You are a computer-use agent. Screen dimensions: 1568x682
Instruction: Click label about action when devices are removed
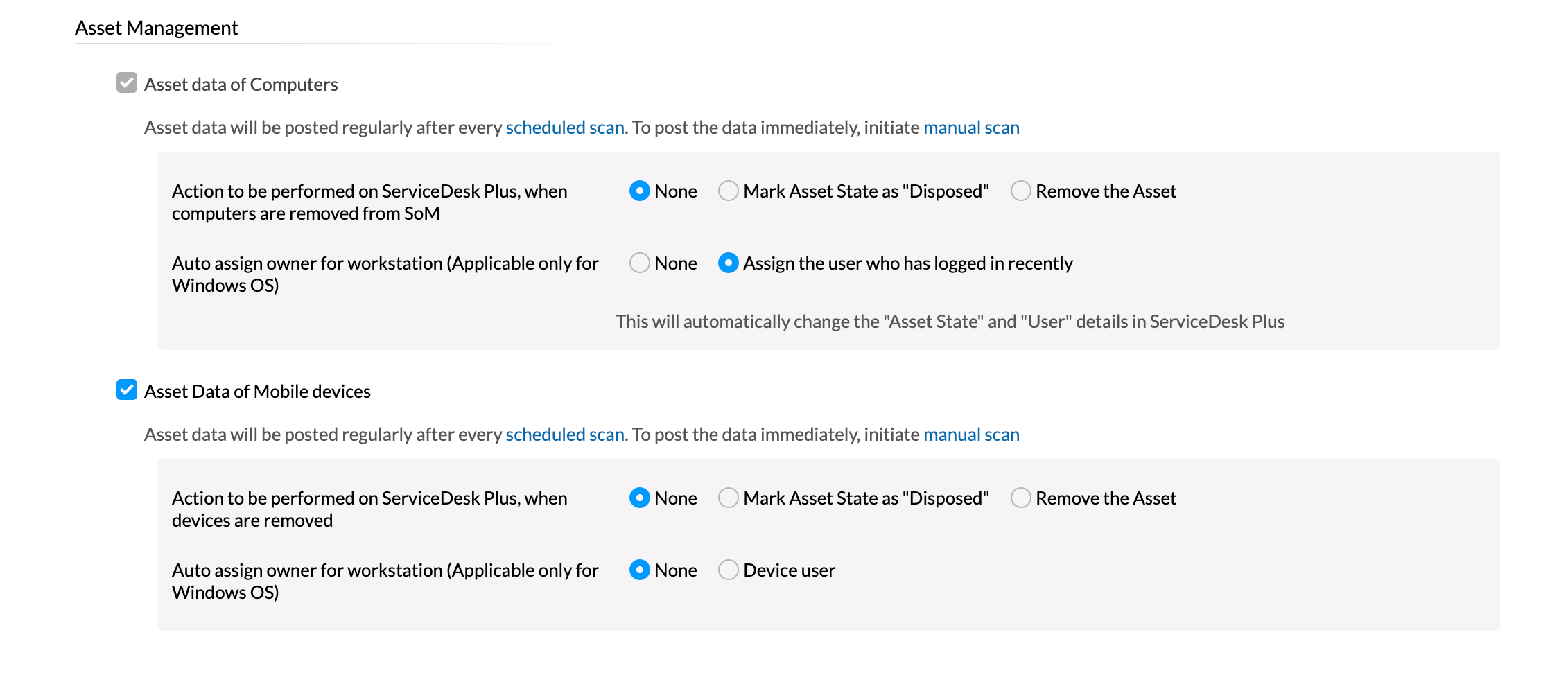click(369, 509)
